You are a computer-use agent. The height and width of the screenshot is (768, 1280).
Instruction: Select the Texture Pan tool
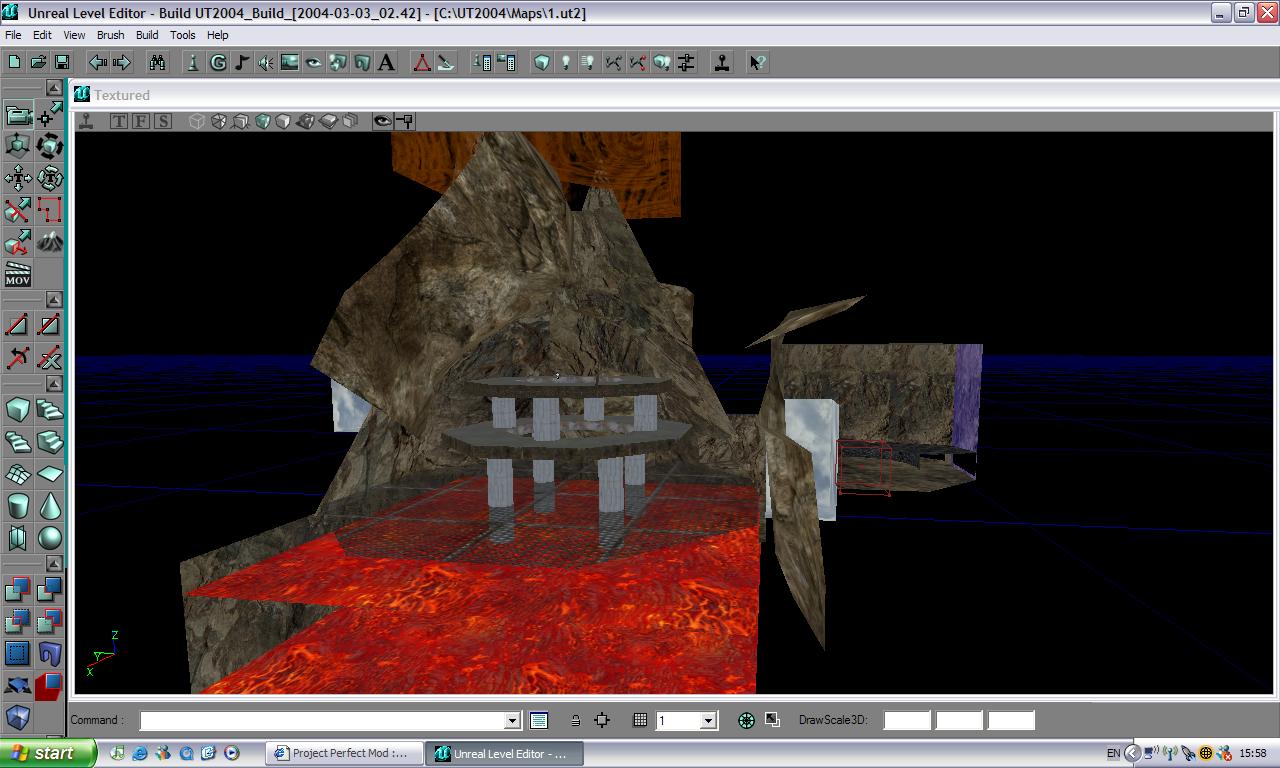(x=18, y=179)
